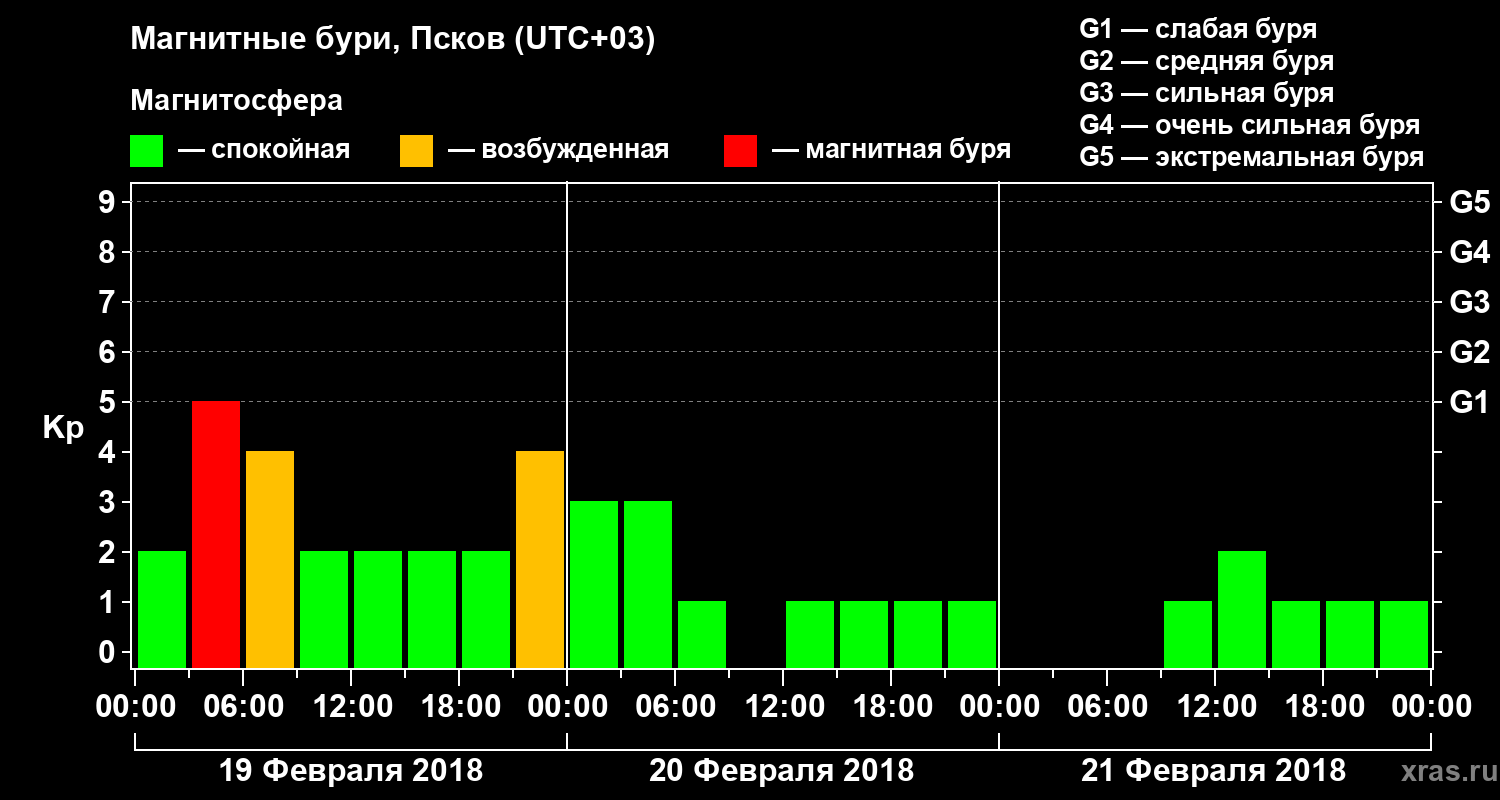The image size is (1500, 800).
Task: Click the 'G5' label on the right axis
Action: [1470, 202]
